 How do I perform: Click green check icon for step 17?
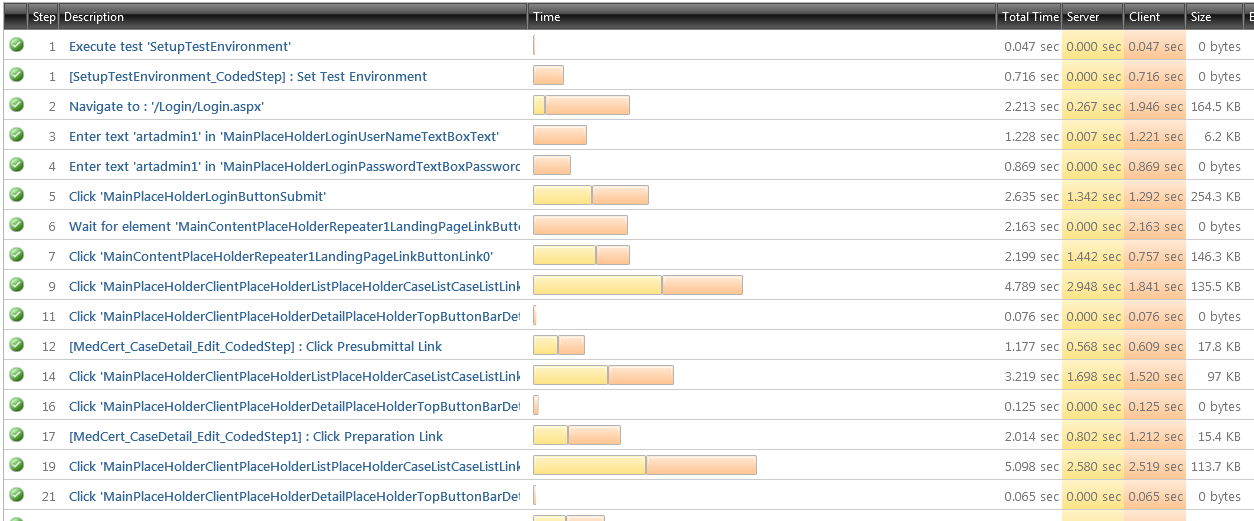(16, 435)
